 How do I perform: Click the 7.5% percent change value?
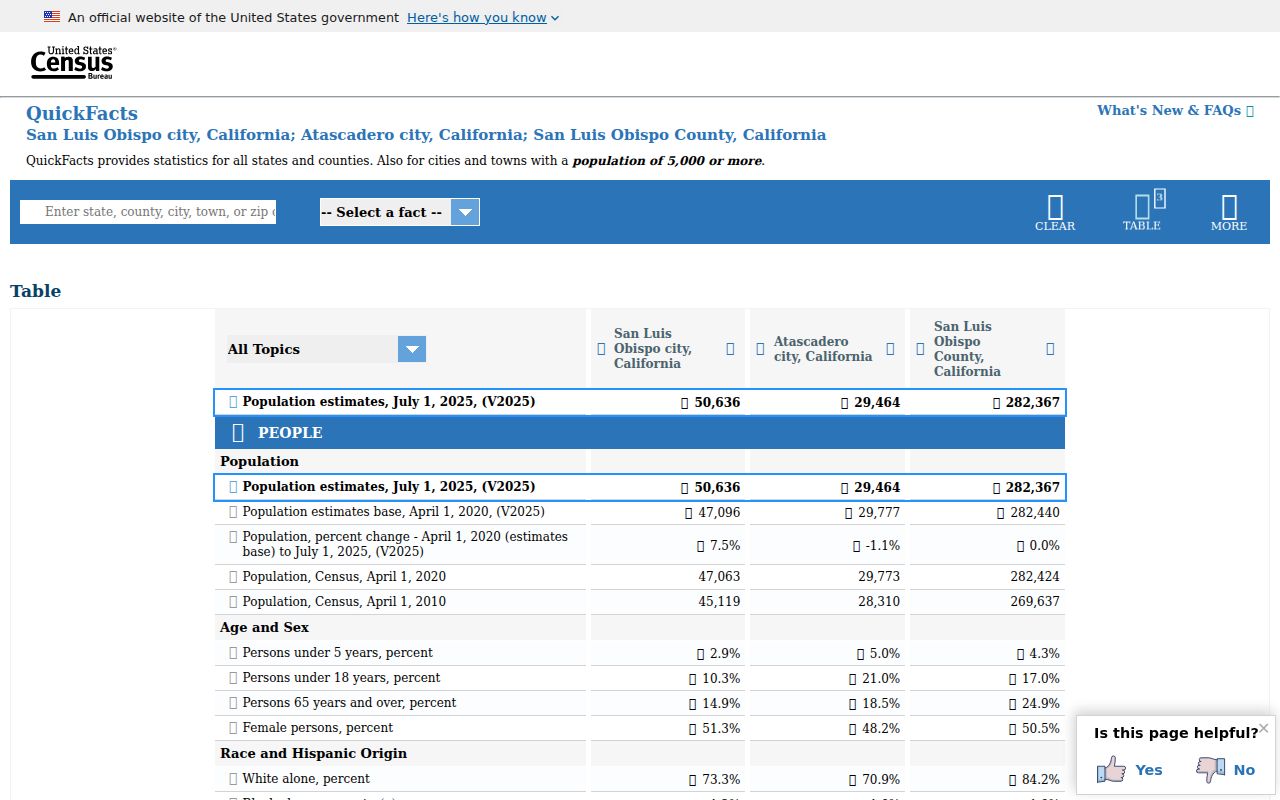(x=725, y=545)
